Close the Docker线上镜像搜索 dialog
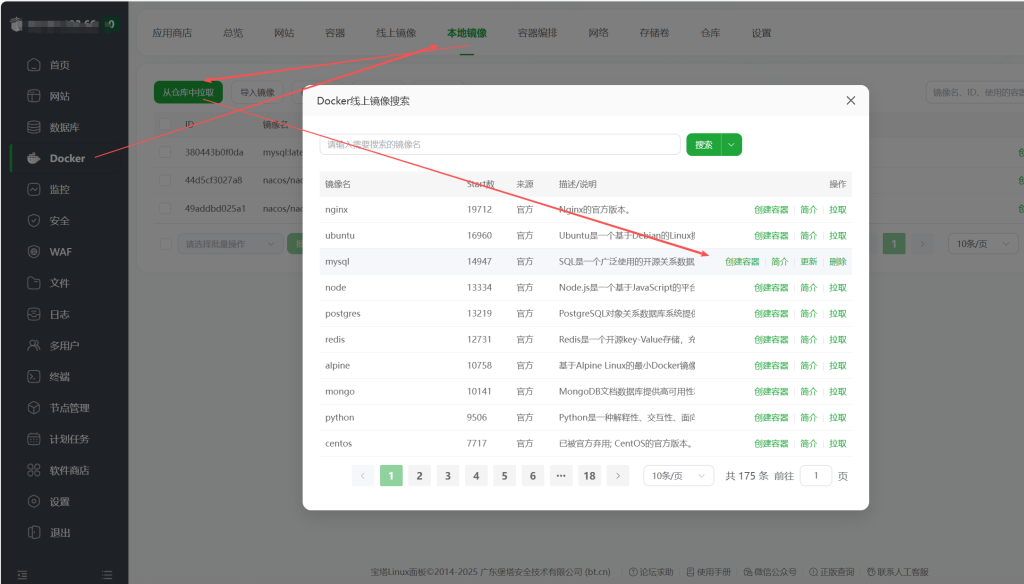 tap(851, 100)
